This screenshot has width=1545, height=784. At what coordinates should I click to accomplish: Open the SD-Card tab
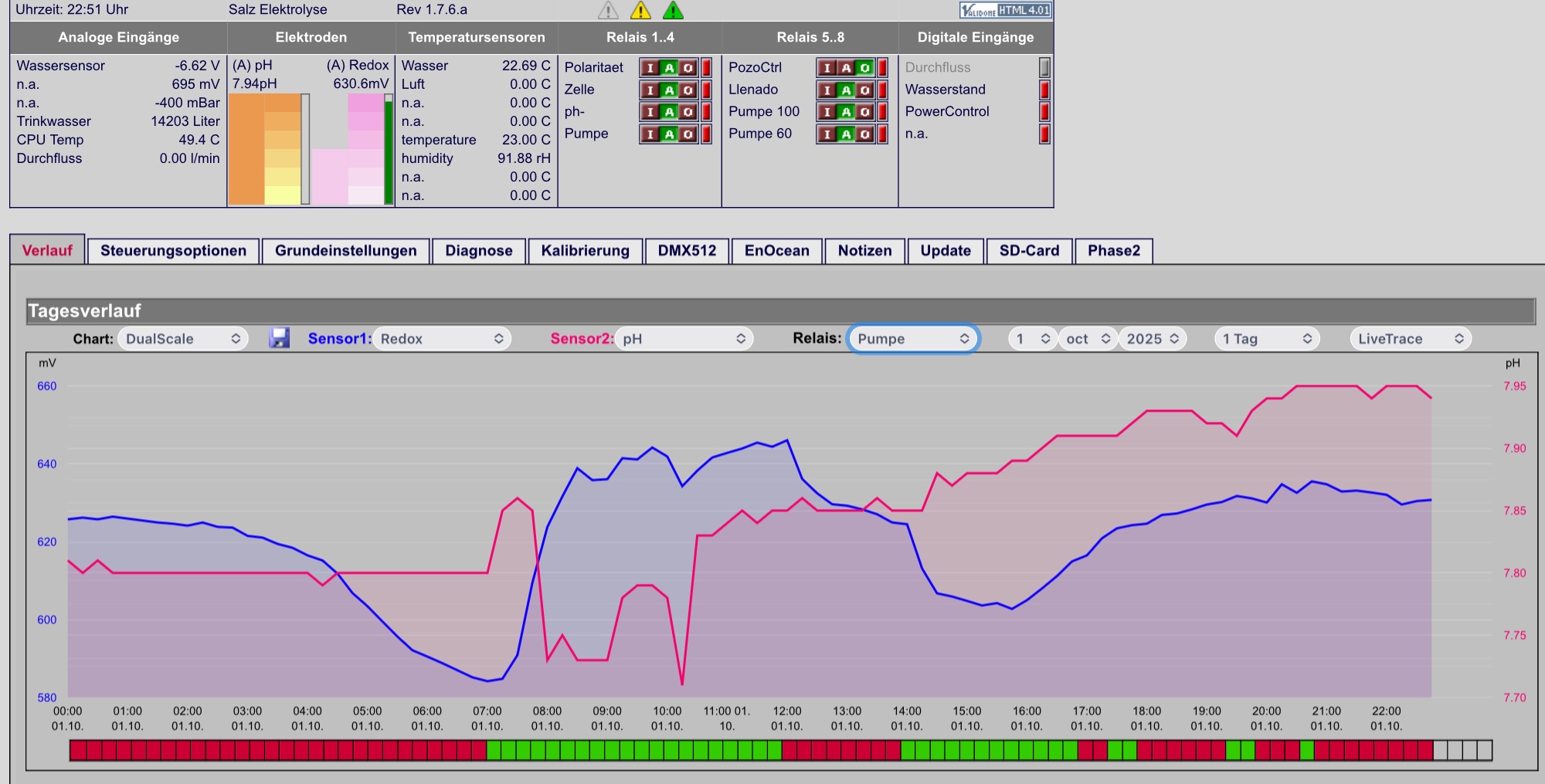pos(1029,250)
